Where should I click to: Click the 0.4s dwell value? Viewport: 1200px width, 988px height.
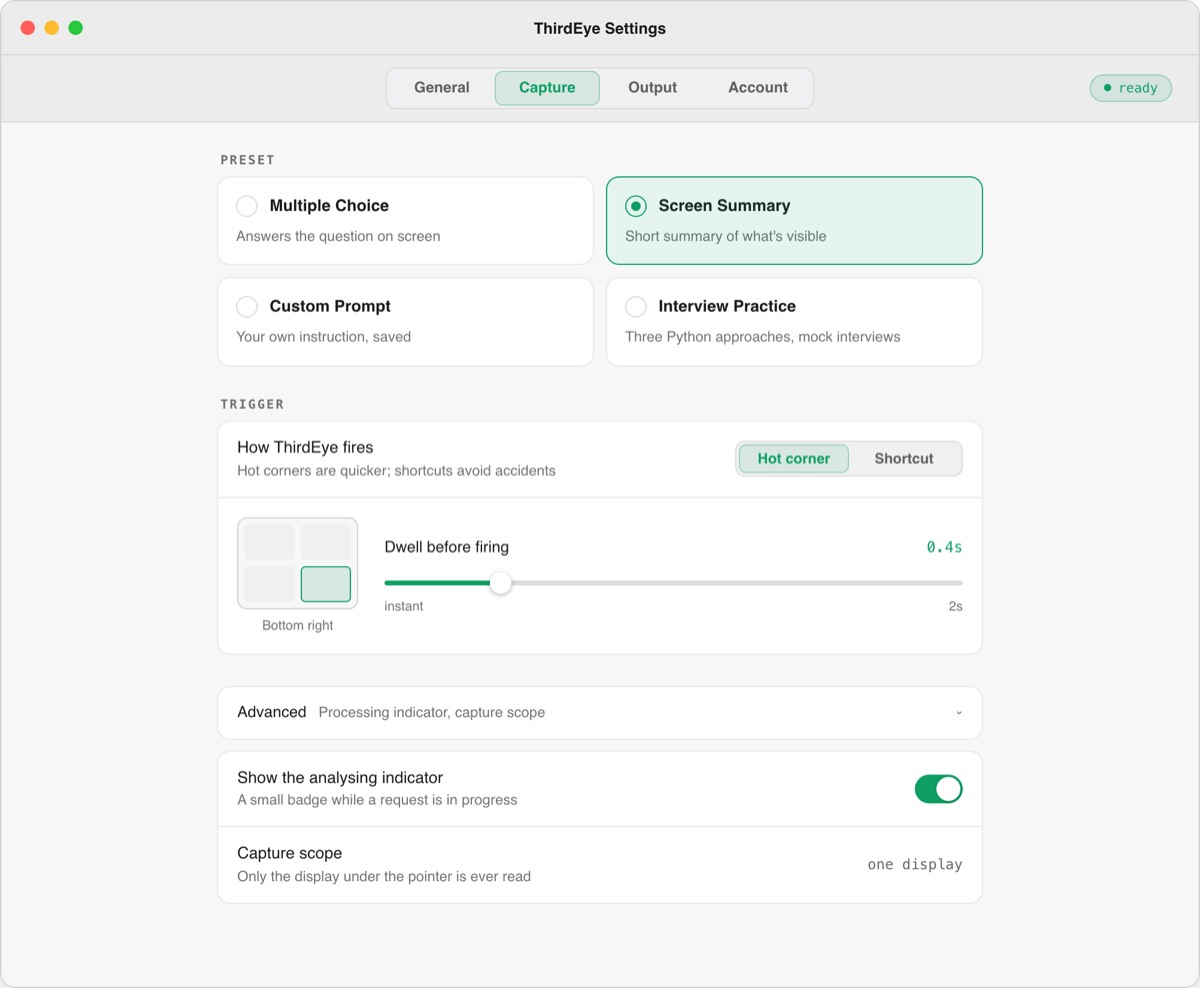click(945, 547)
